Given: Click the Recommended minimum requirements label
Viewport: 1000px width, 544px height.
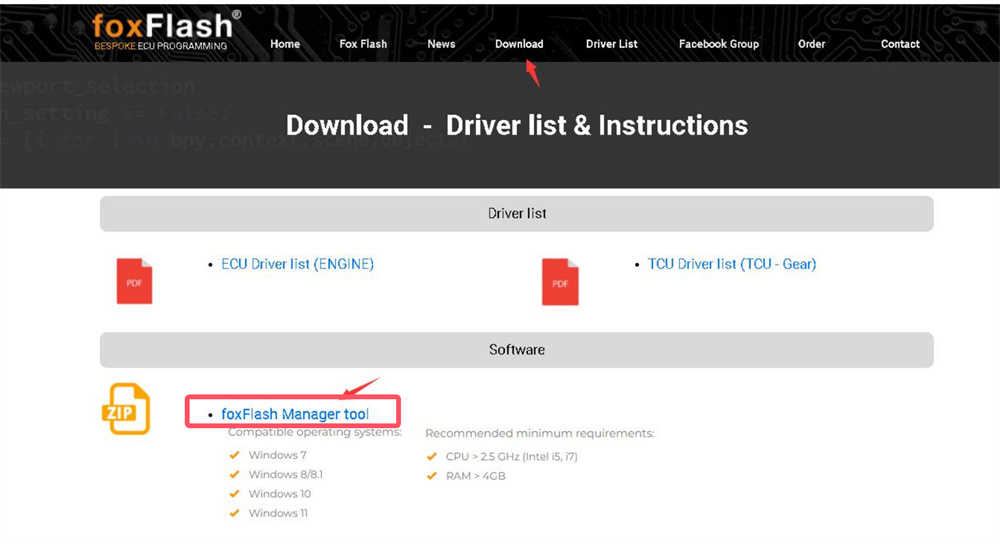Looking at the screenshot, I should coord(540,434).
